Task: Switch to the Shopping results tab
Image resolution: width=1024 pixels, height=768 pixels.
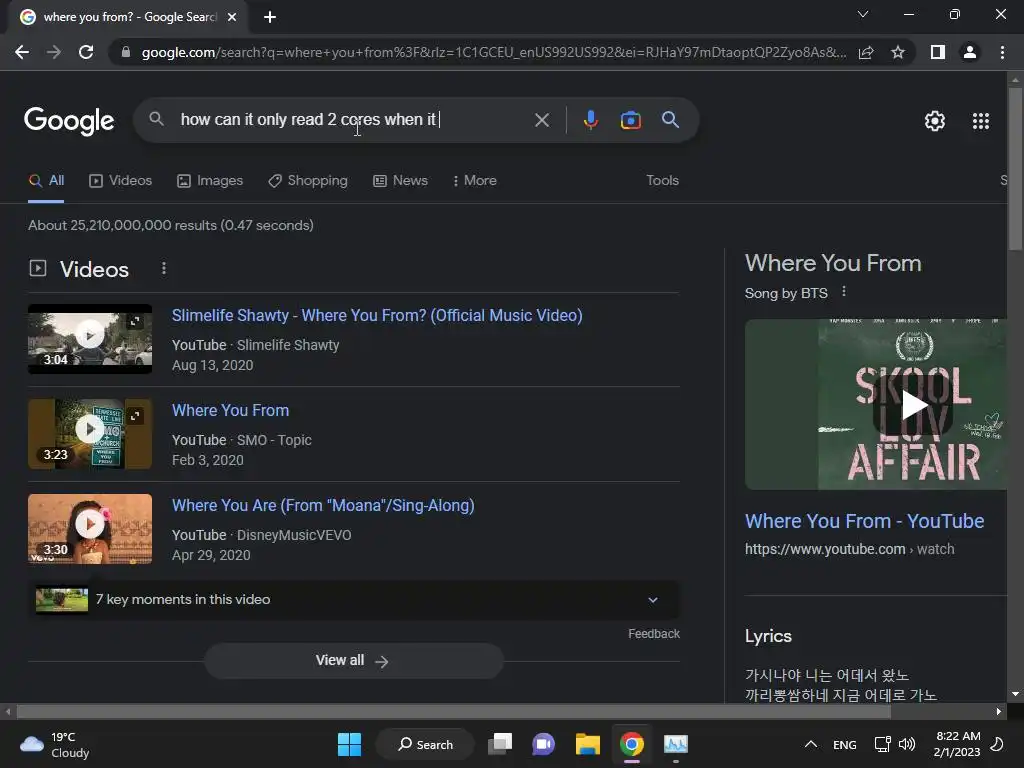Action: 308,181
